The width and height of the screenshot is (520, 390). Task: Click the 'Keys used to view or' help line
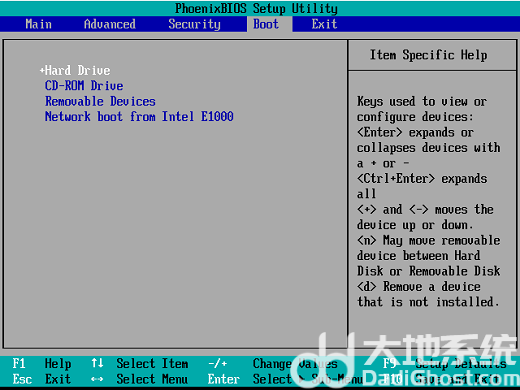(x=422, y=101)
